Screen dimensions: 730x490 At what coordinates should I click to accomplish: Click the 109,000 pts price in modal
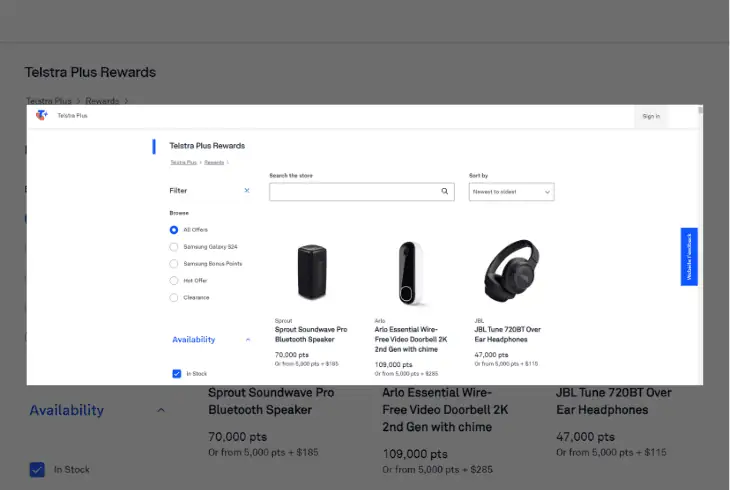[393, 365]
